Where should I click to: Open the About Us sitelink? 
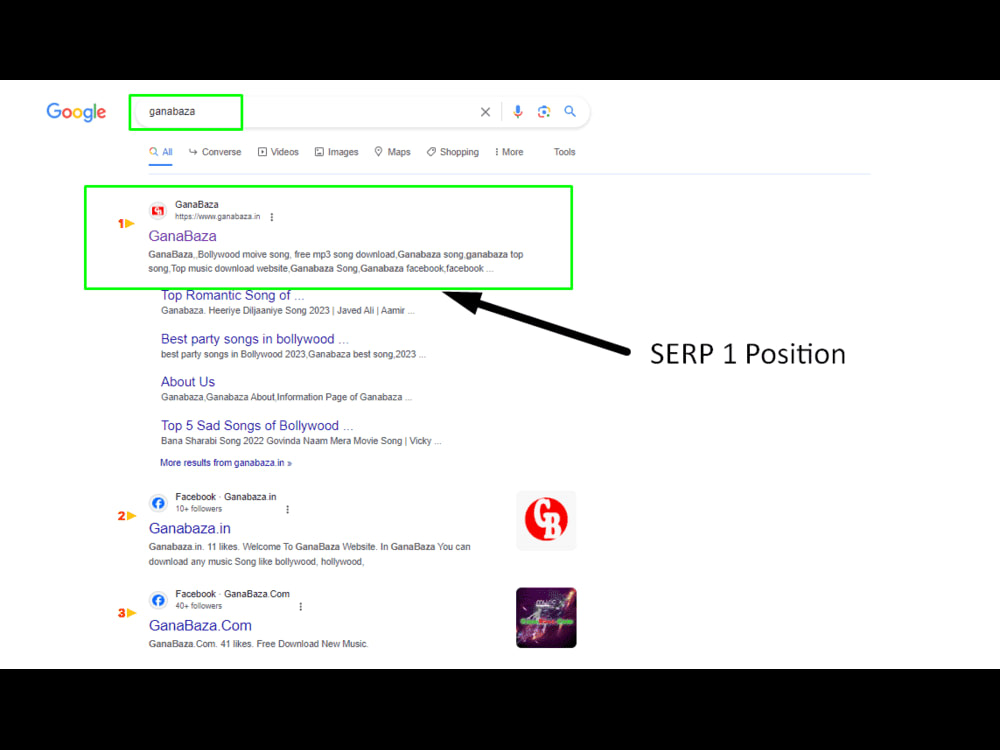click(188, 381)
